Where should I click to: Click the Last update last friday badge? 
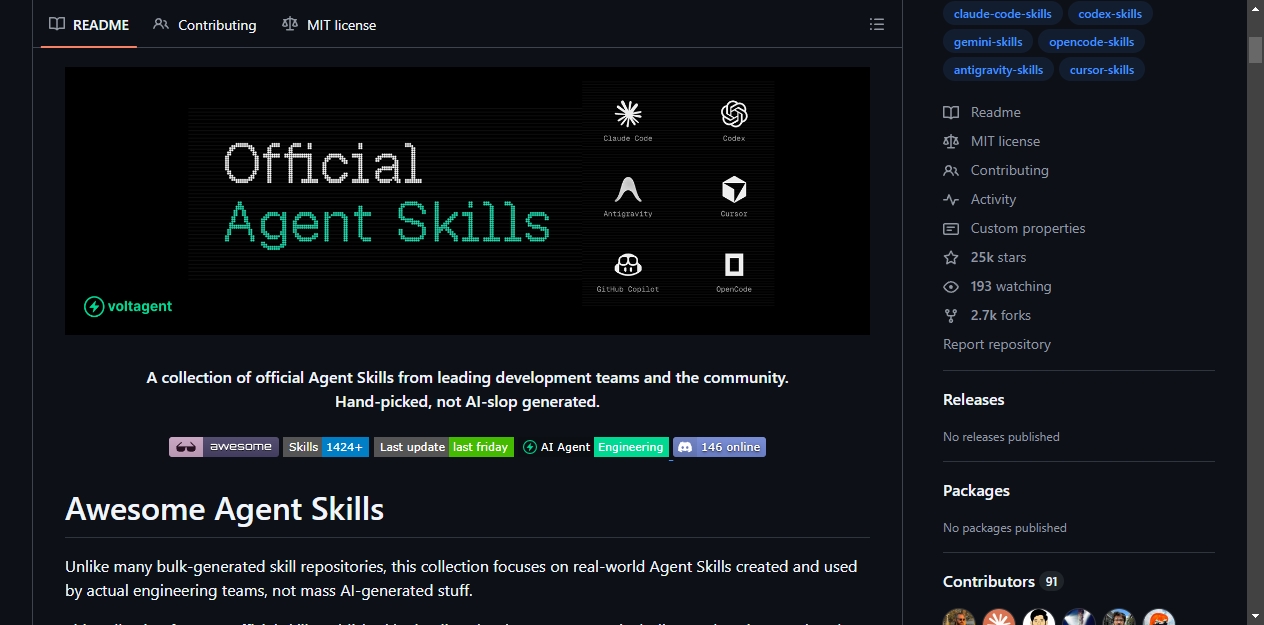444,447
